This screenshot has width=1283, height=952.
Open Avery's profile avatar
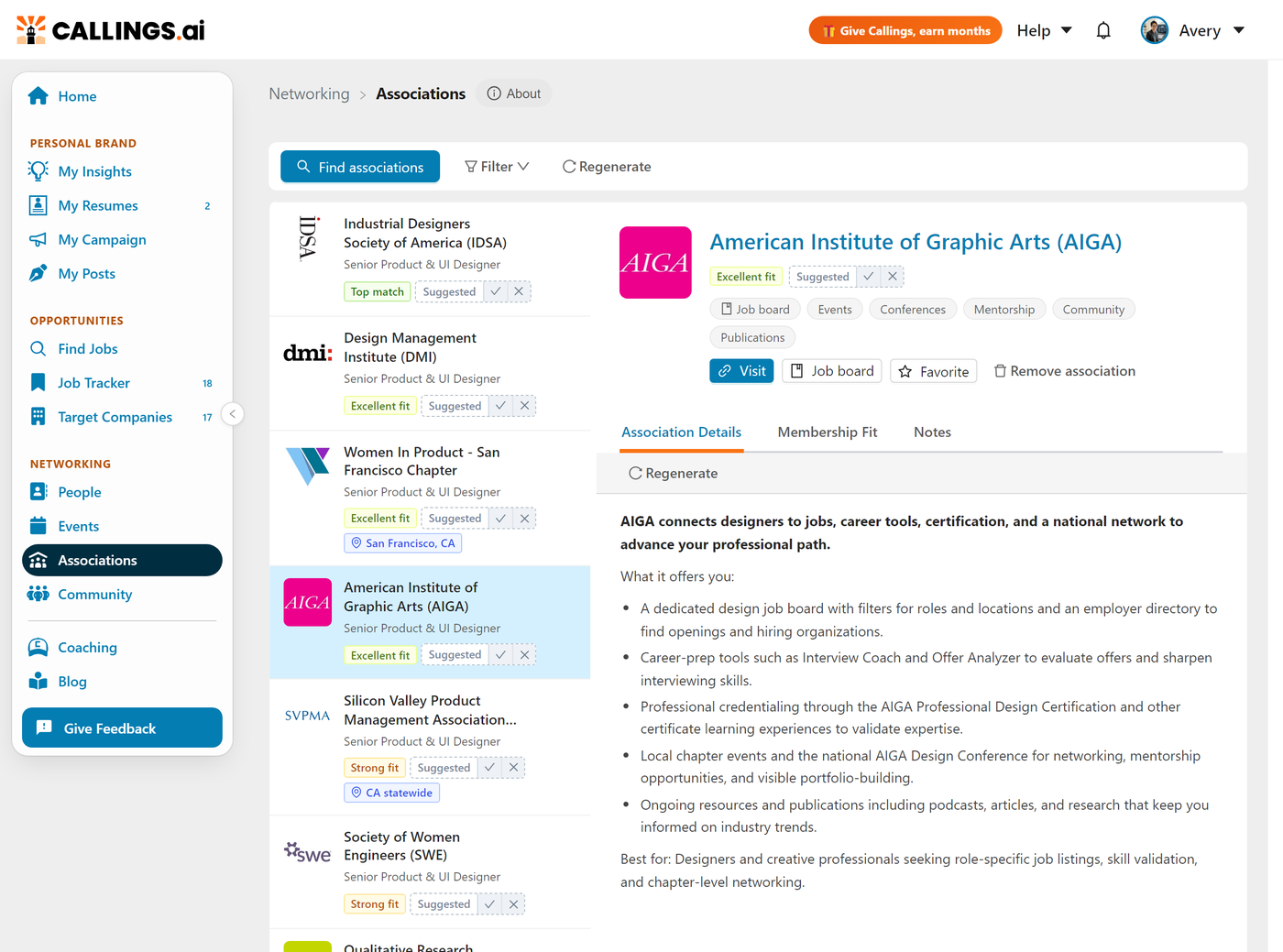1155,30
